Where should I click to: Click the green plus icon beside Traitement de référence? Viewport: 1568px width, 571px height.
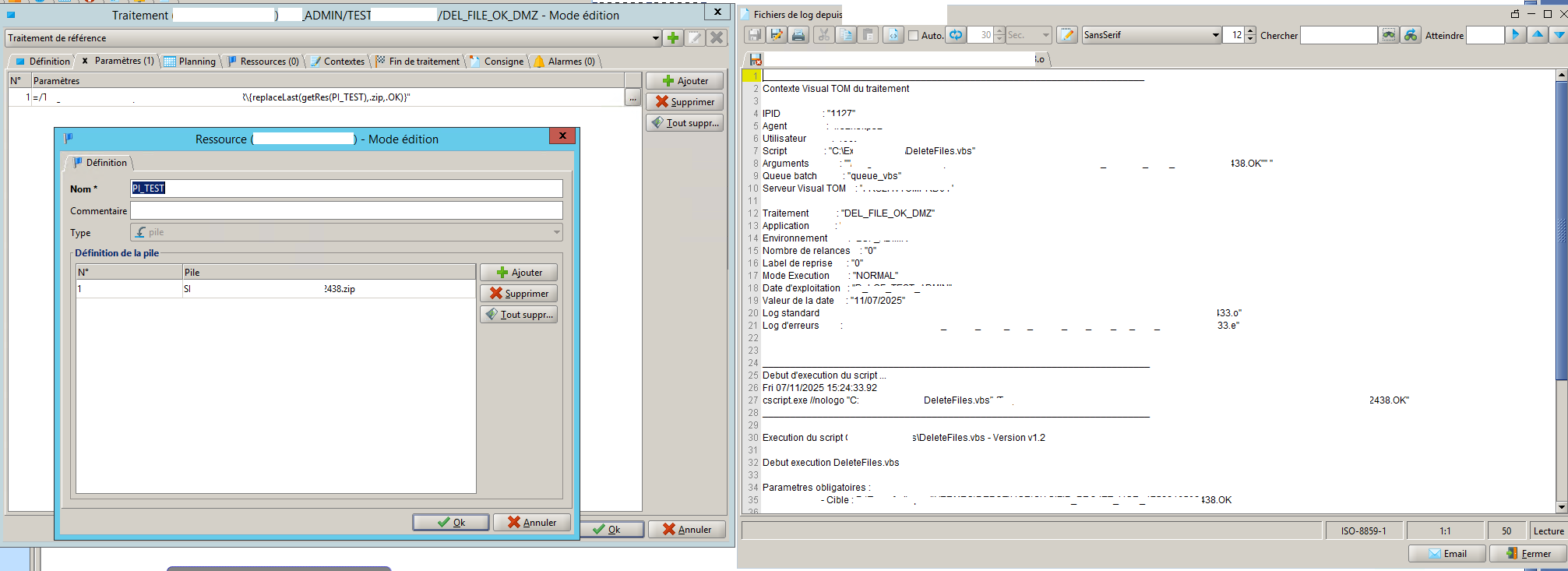coord(674,37)
